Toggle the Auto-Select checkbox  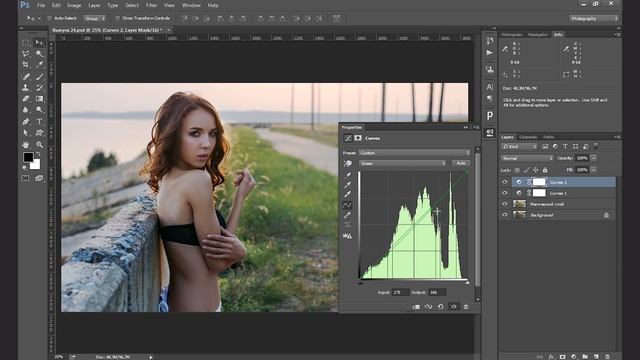coord(49,18)
